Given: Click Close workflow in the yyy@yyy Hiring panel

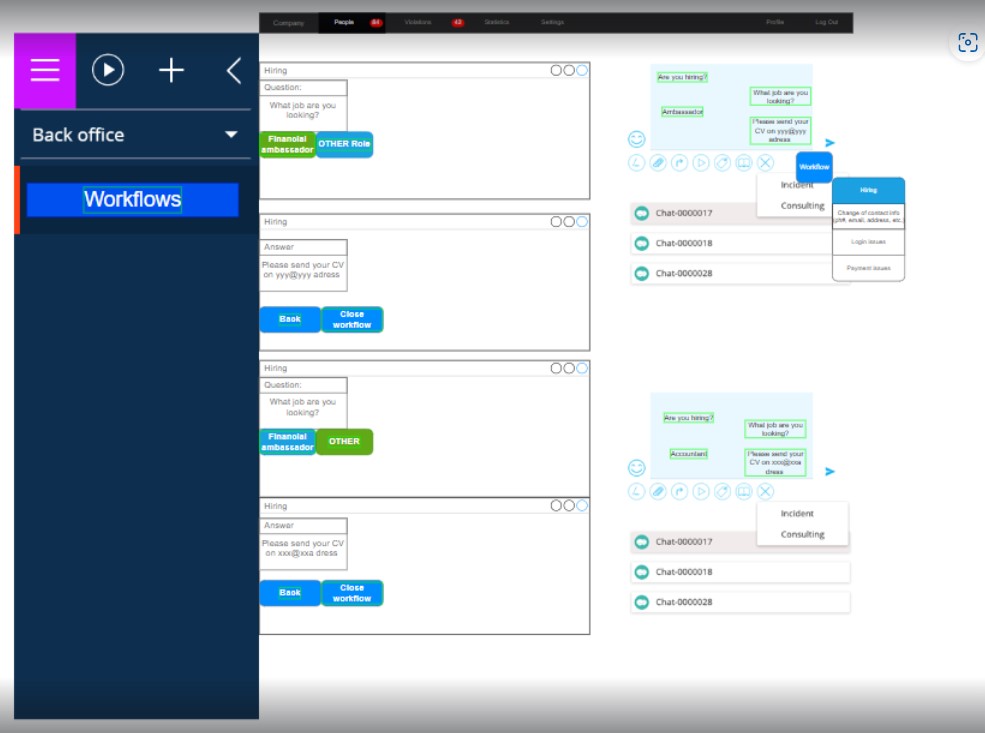Looking at the screenshot, I should click(352, 320).
